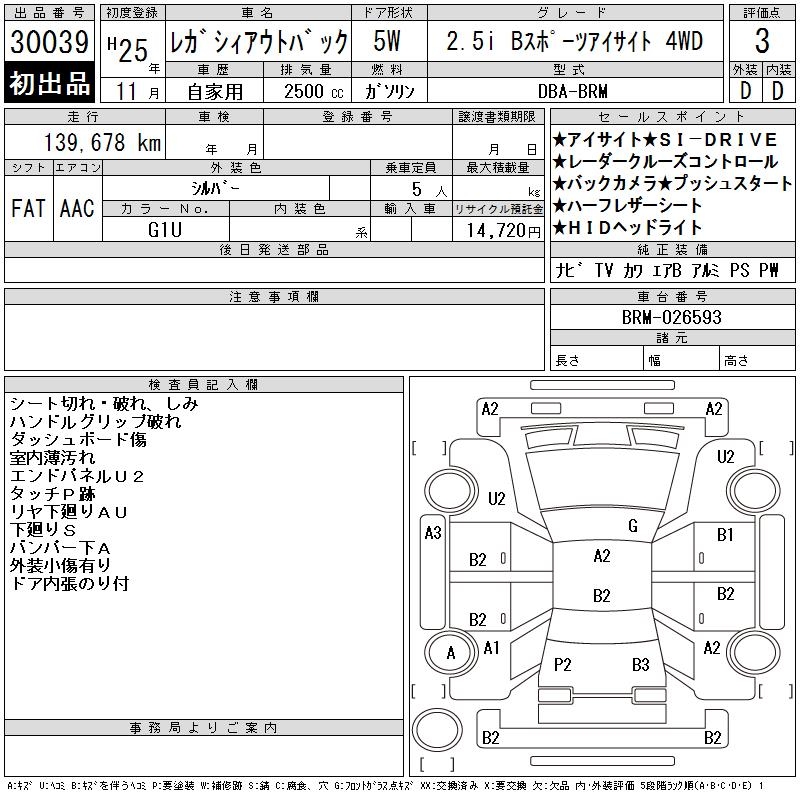Select grade text 2.5i Bスポーツアイサイト 4WD
The image size is (800, 800).
[x=574, y=41]
